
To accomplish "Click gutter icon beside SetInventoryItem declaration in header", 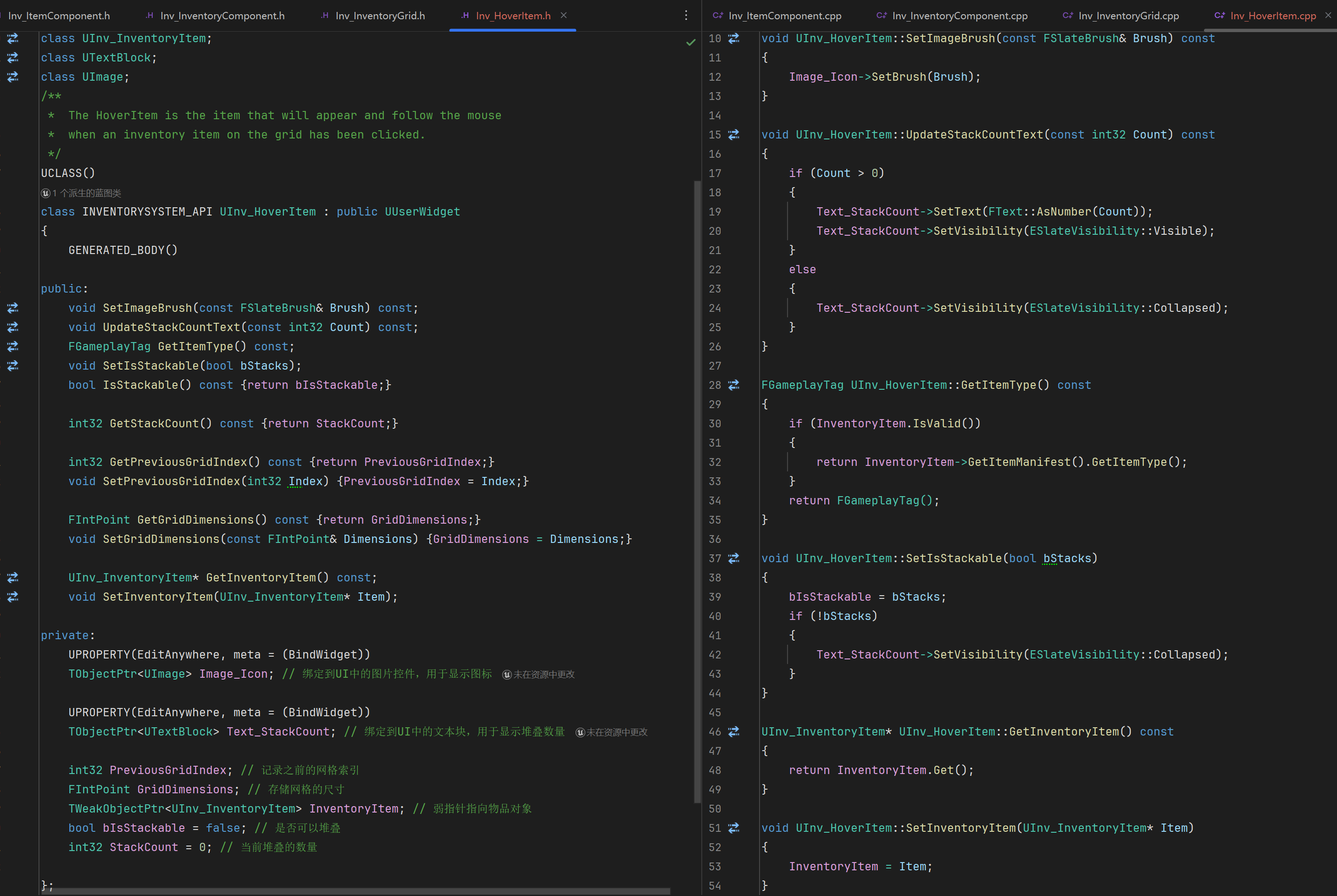I will point(12,597).
